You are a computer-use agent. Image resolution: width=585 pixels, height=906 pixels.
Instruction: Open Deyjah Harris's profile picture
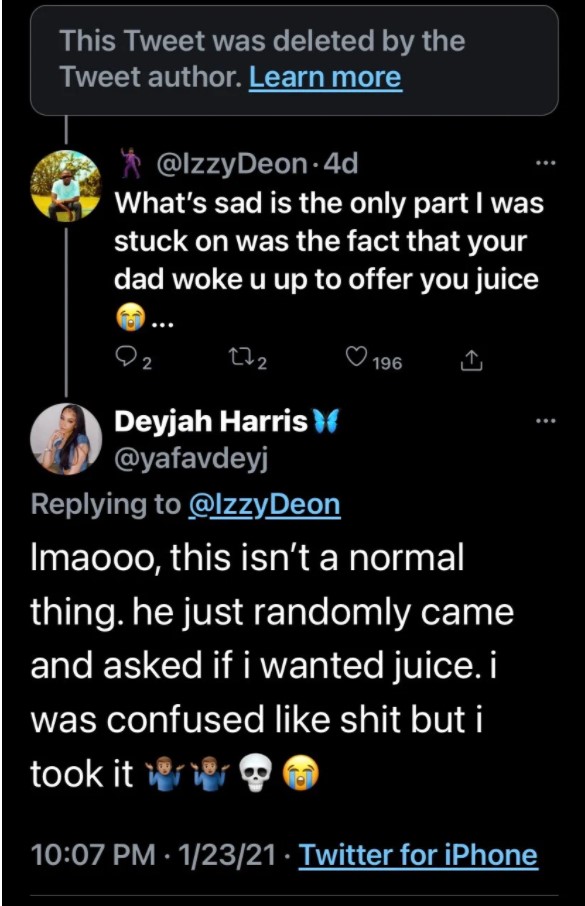click(x=66, y=440)
